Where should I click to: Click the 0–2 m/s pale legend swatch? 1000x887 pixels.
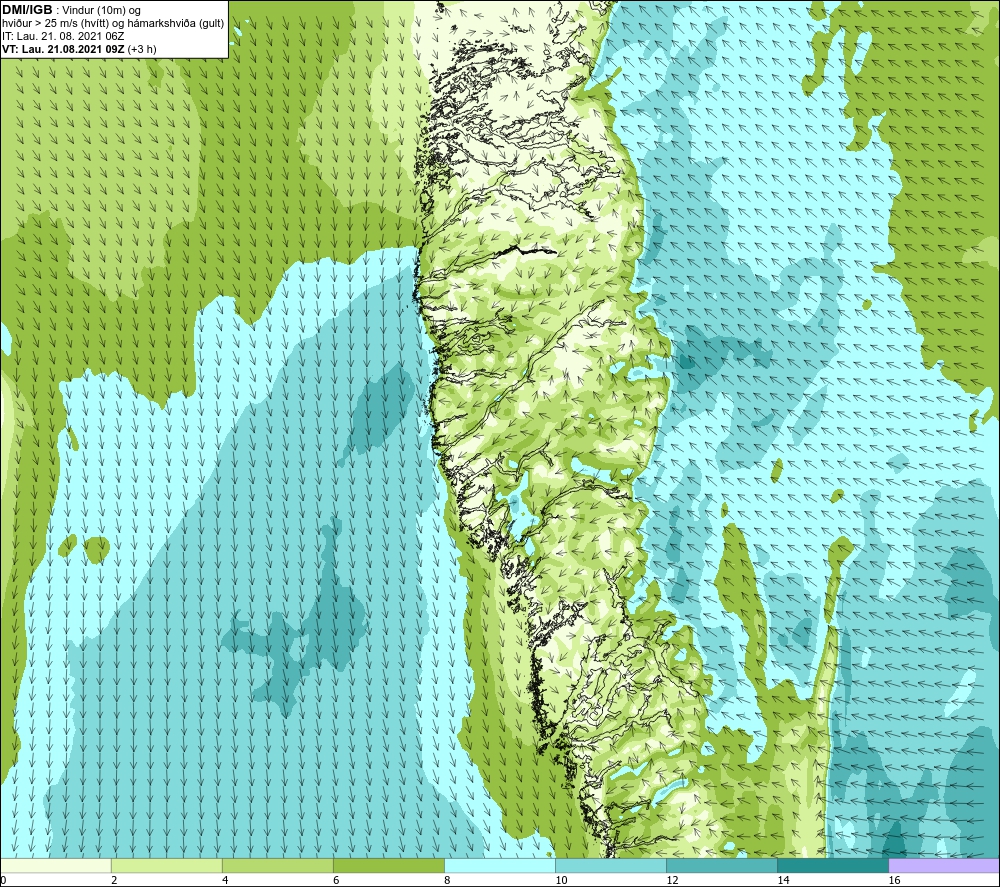pyautogui.click(x=55, y=865)
